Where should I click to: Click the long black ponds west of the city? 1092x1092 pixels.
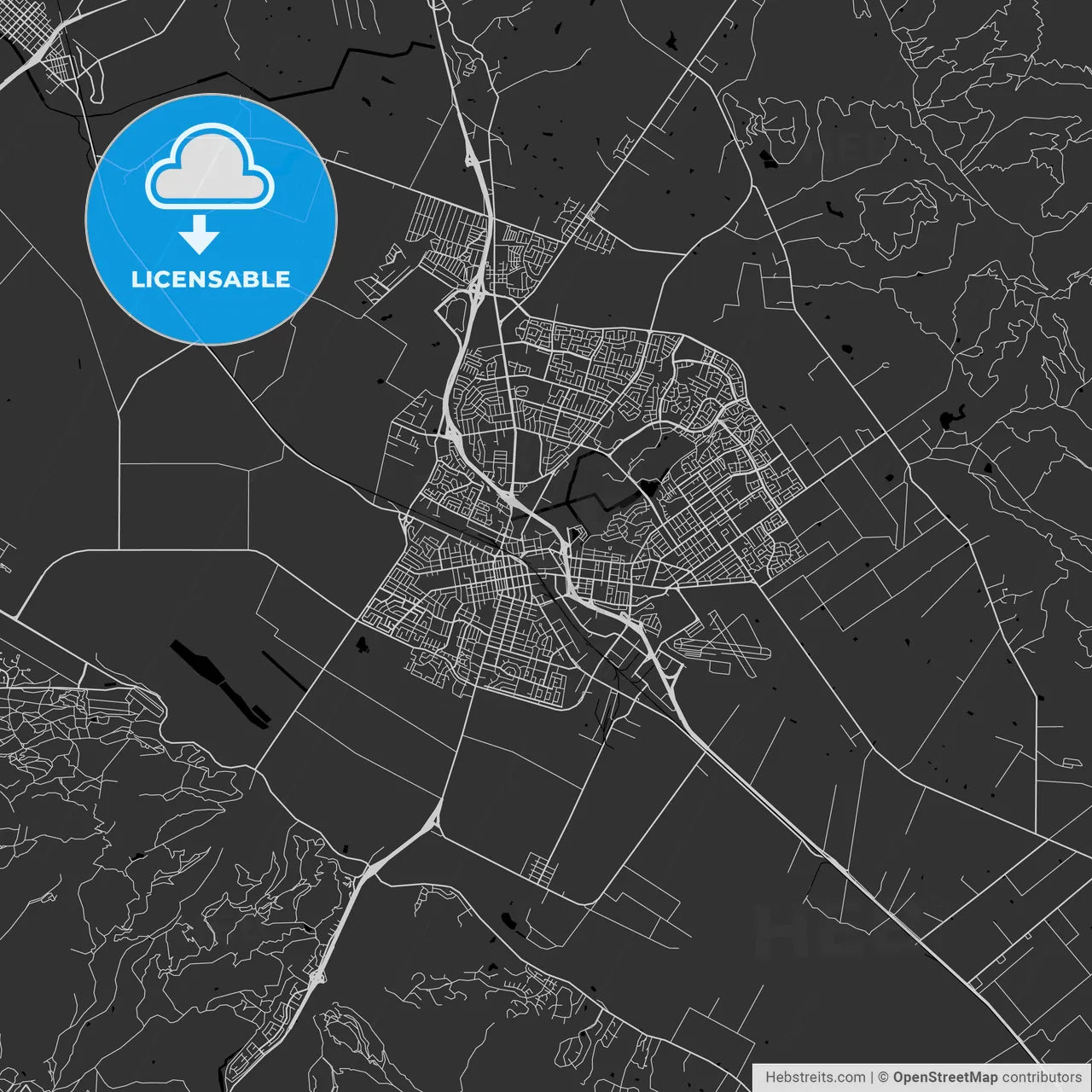218,682
